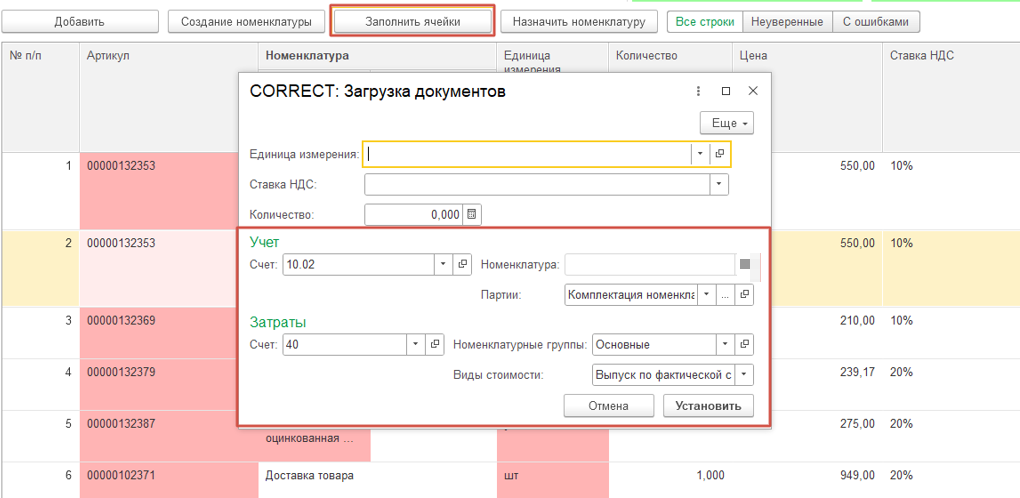Viewport: 1020px width, 498px height.
Task: Open the calculator for Количество field
Action: pos(472,215)
